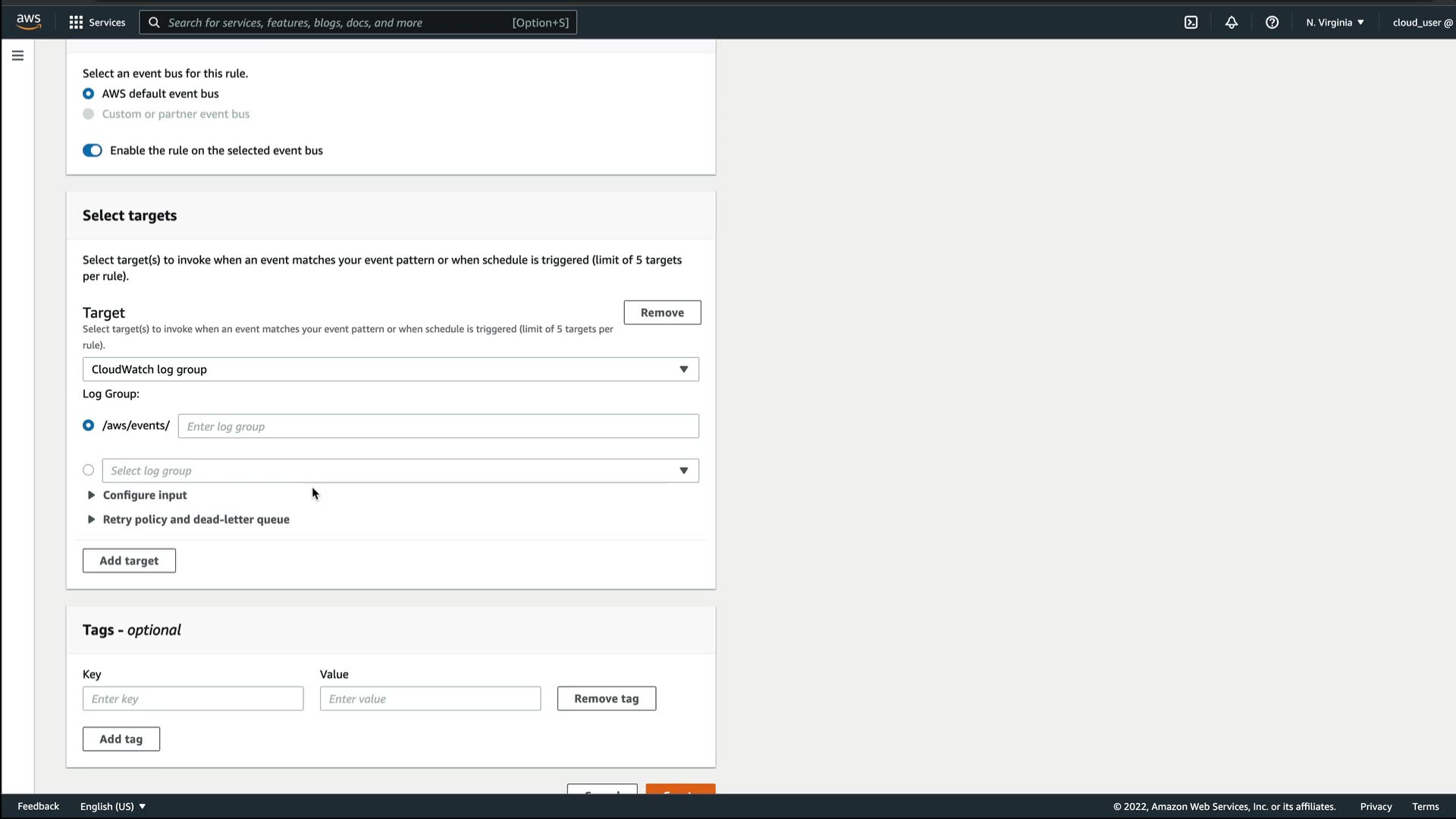Viewport: 1456px width, 819px height.
Task: Open the Services grid menu icon
Action: (76, 23)
